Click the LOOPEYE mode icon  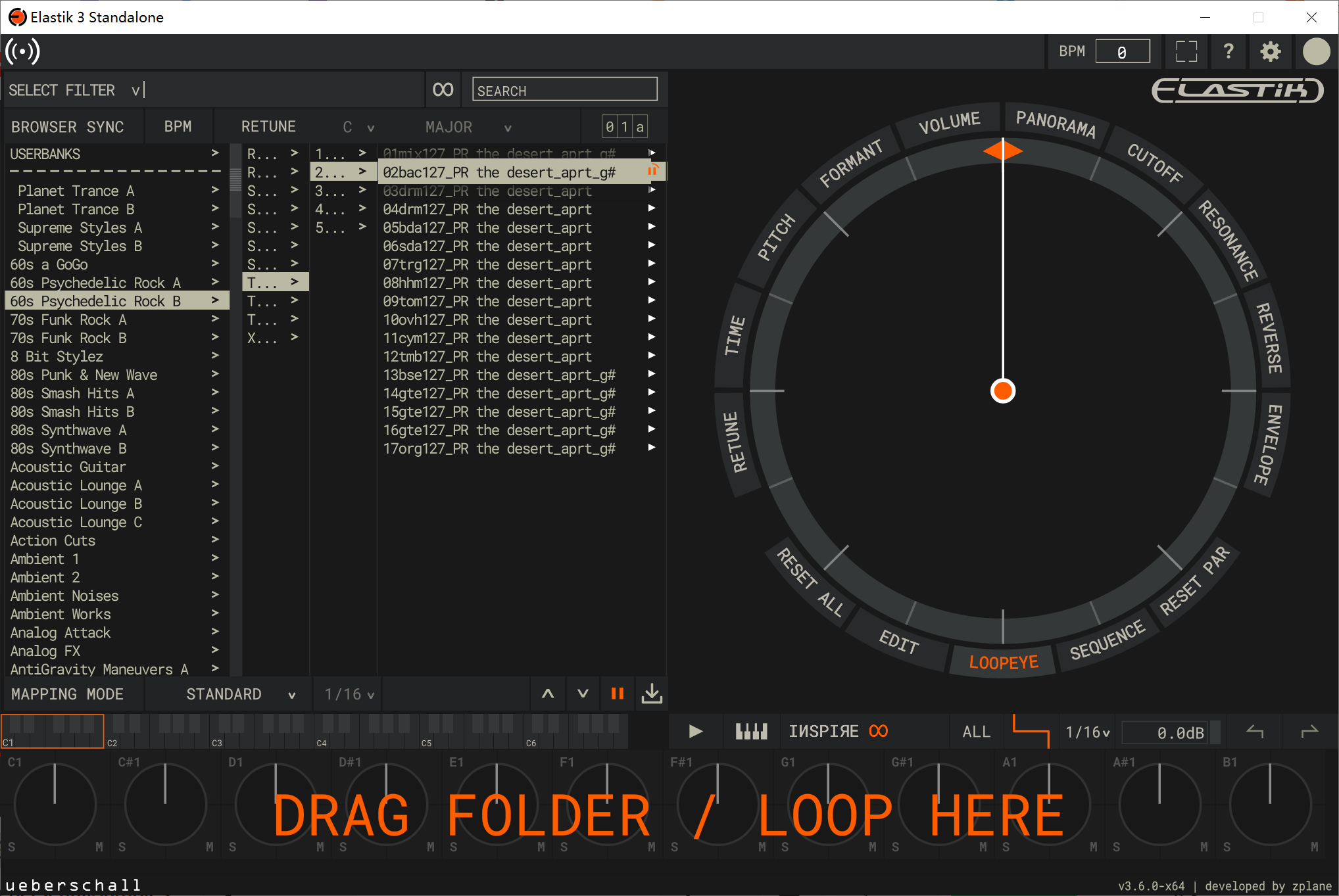[1001, 659]
